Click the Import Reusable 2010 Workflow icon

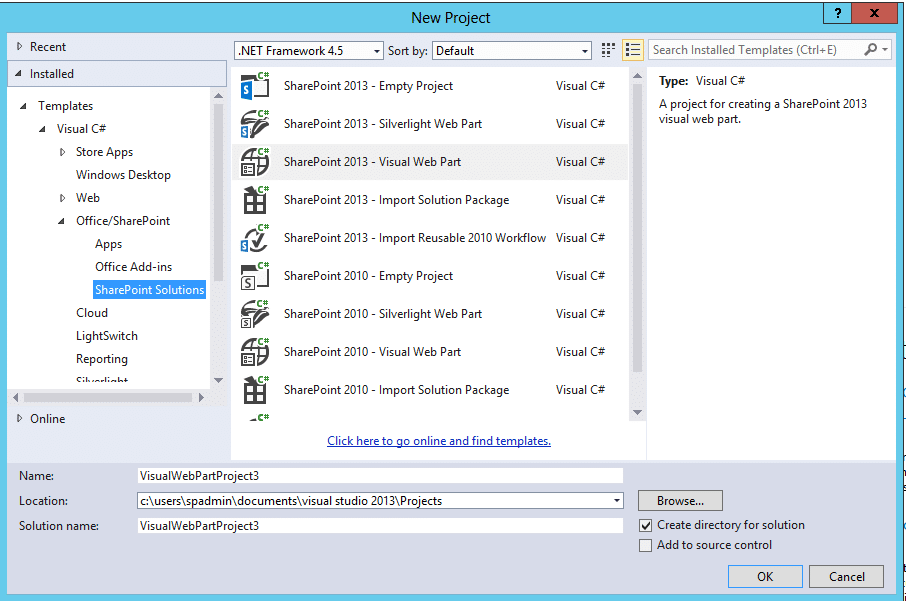coord(255,238)
